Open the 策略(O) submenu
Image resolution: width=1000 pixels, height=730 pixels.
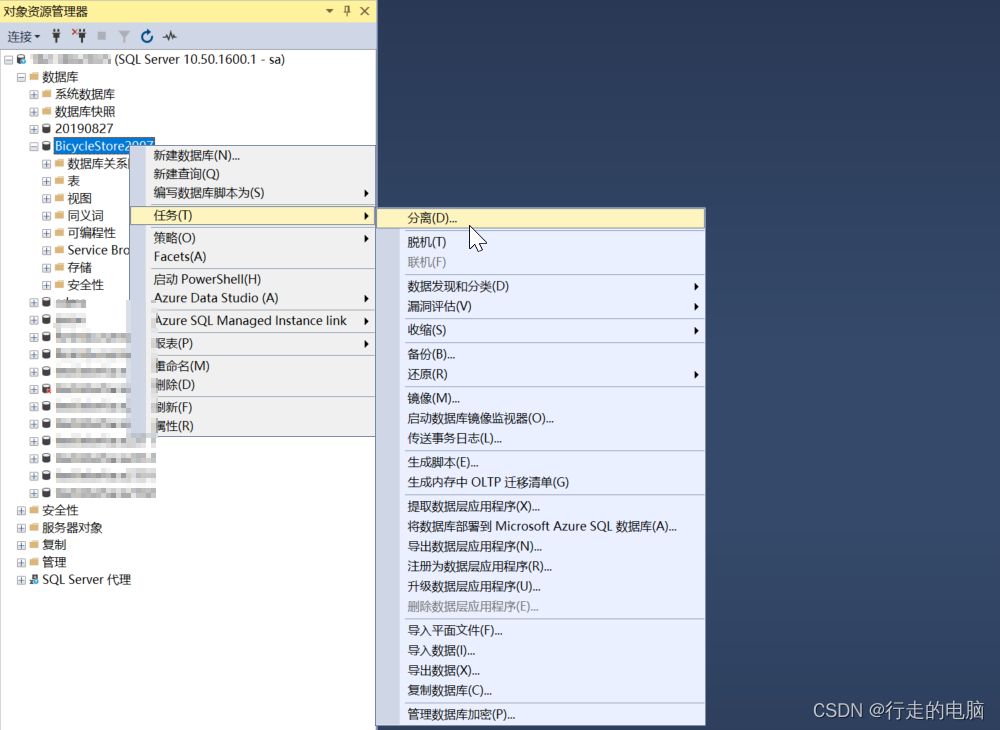pyautogui.click(x=253, y=238)
